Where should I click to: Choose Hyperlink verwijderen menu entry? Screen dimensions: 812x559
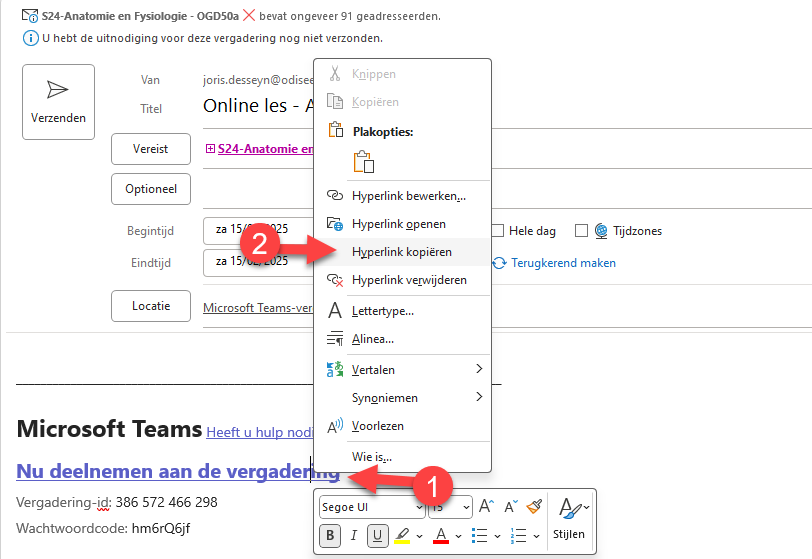402,280
